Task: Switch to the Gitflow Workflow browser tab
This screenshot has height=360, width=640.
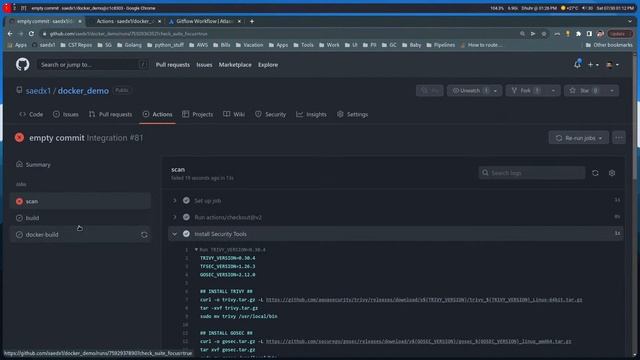Action: 205,21
